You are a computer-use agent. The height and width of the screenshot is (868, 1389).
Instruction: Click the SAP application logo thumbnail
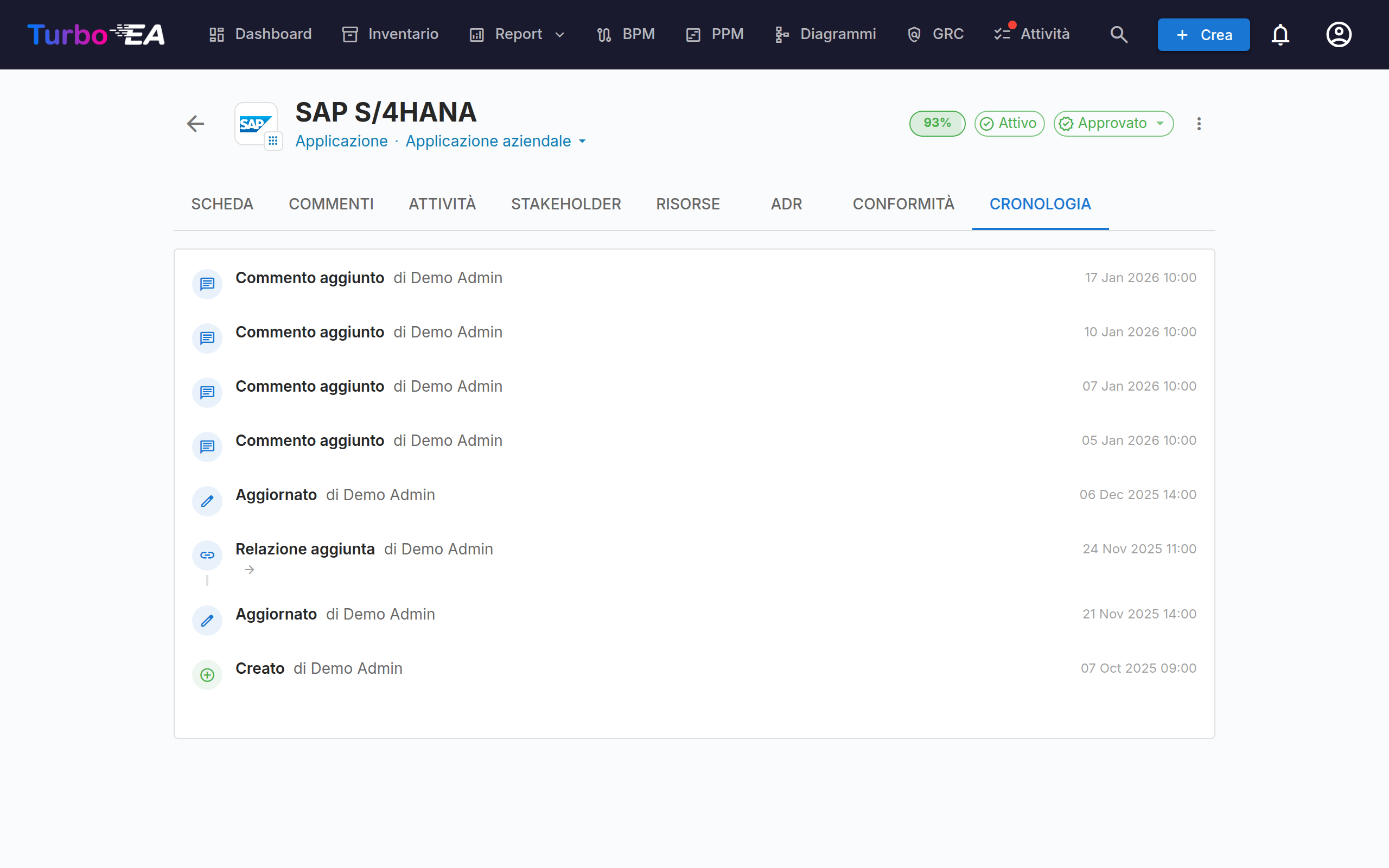click(x=256, y=124)
